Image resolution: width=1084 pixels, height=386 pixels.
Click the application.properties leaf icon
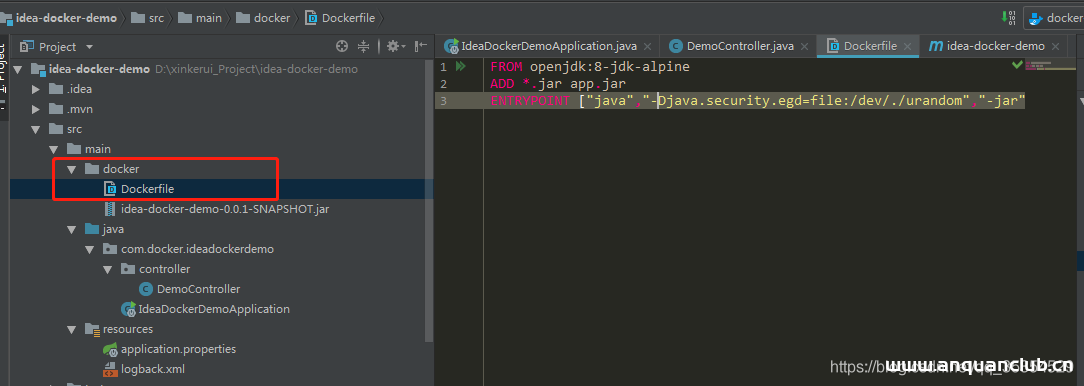(110, 349)
